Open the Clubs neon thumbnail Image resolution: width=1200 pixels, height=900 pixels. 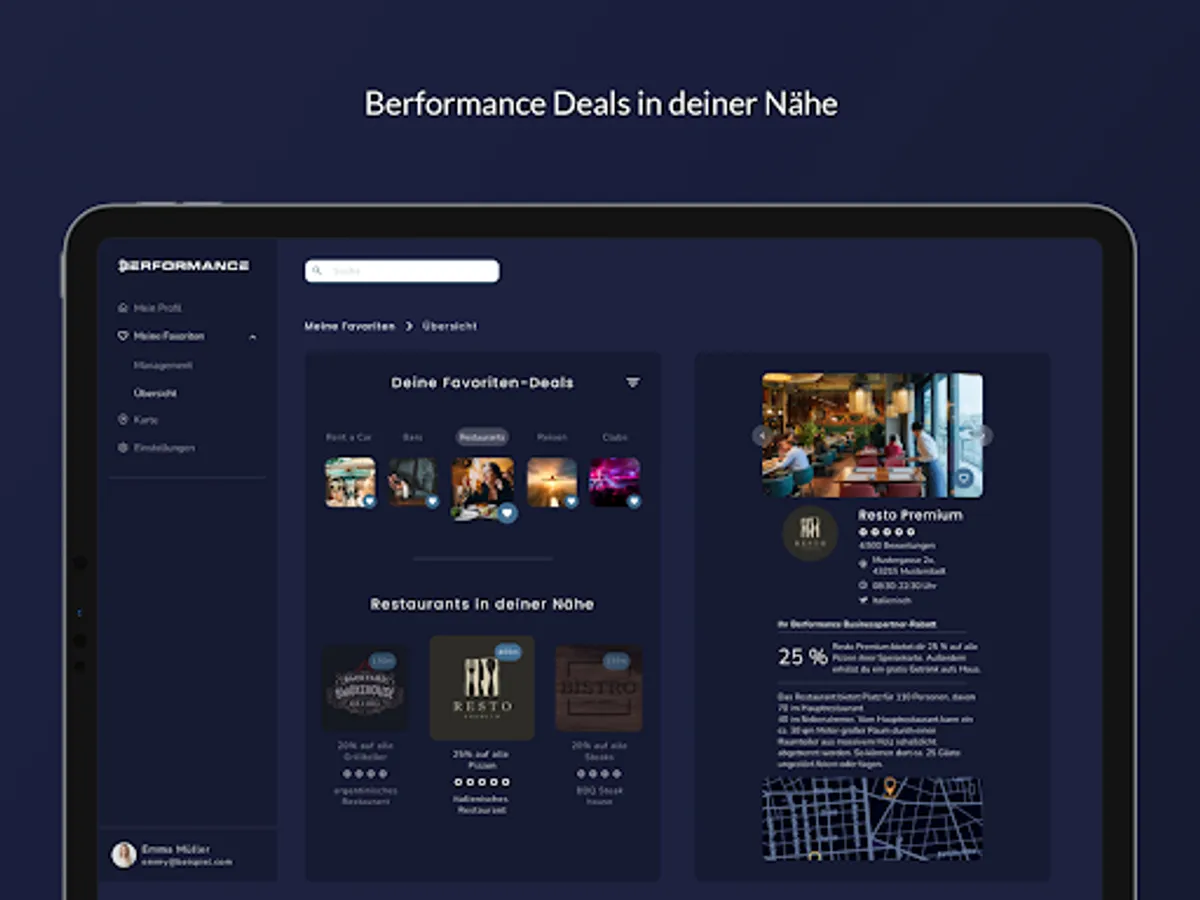tap(615, 482)
